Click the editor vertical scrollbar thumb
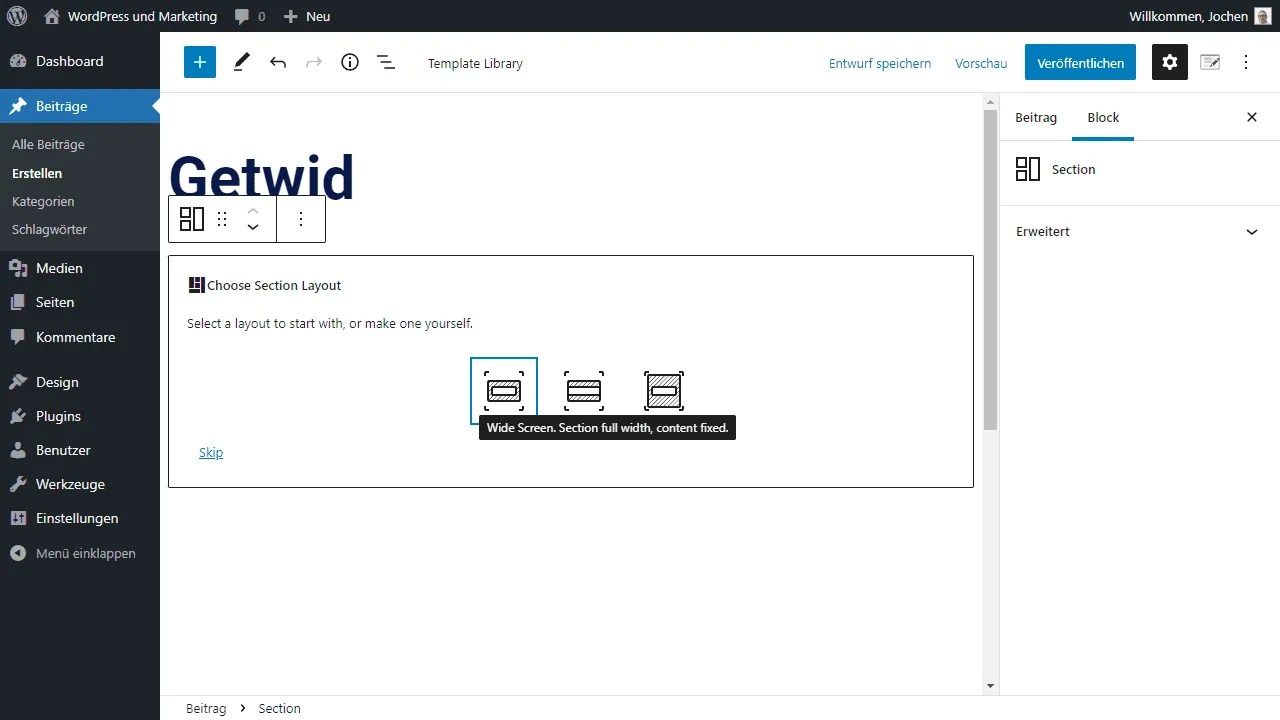The width and height of the screenshot is (1280, 720). [x=991, y=270]
